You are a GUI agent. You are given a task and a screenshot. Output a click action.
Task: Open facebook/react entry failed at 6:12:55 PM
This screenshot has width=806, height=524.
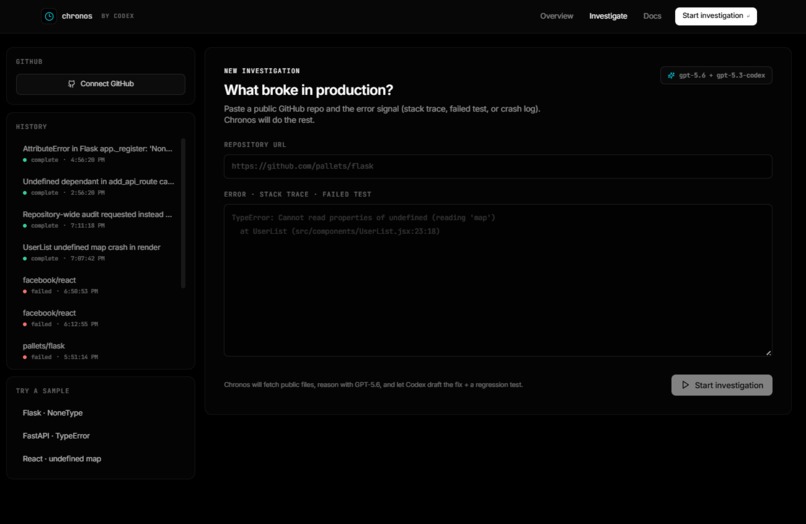[98, 318]
